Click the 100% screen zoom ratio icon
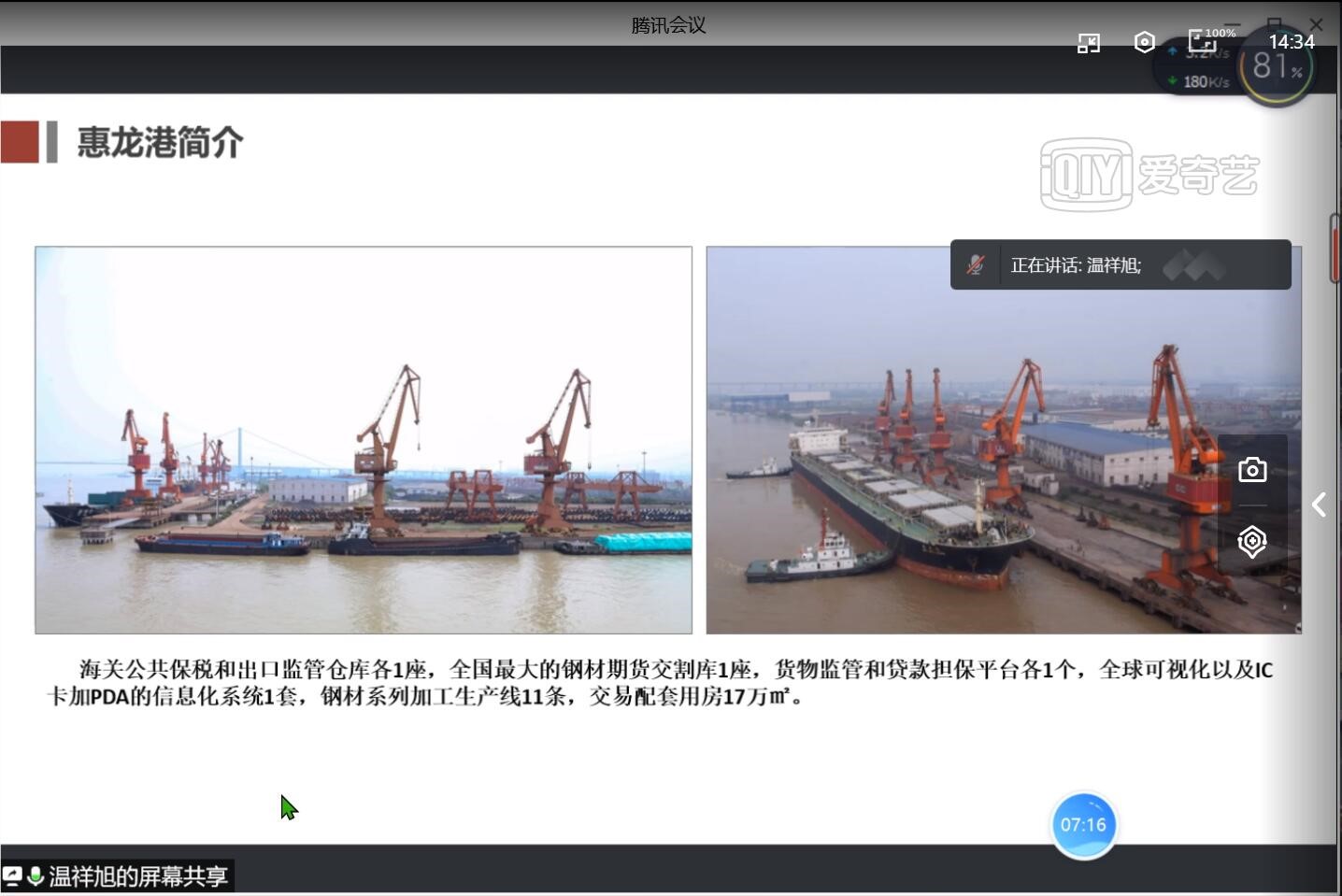The width and height of the screenshot is (1342, 896). click(1203, 41)
